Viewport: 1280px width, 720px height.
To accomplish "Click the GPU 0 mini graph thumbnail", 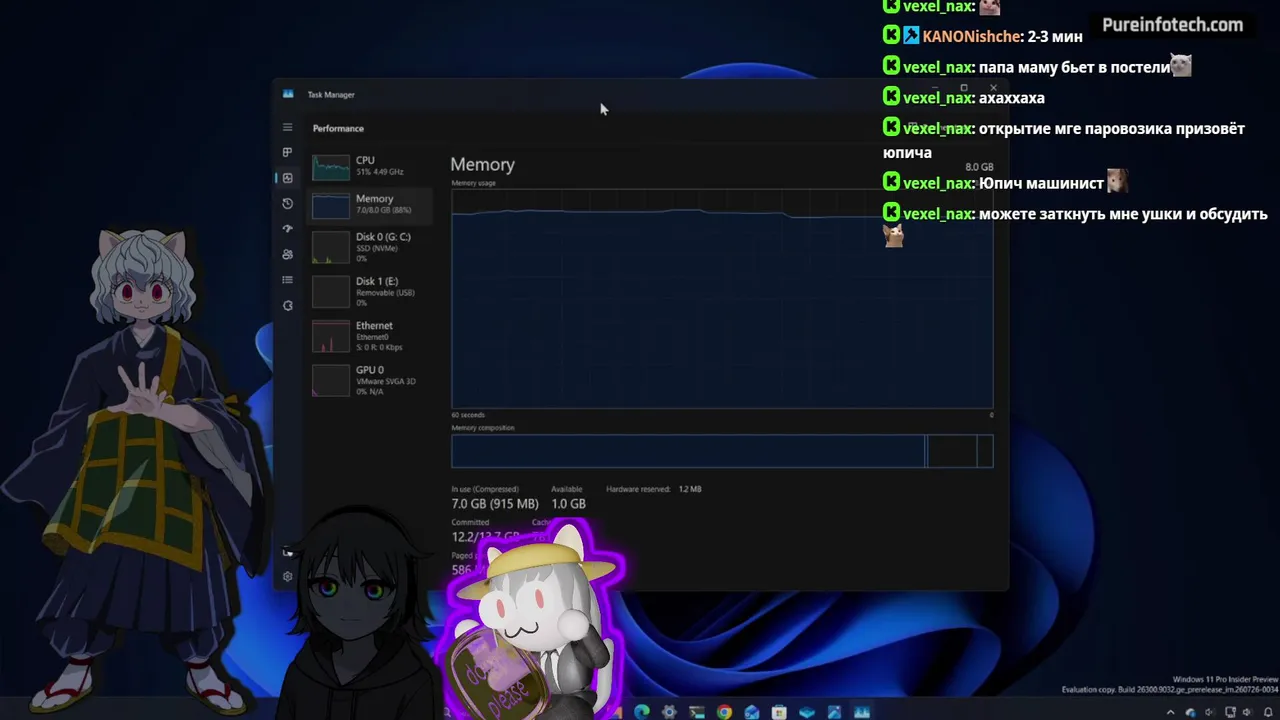I will coord(331,381).
